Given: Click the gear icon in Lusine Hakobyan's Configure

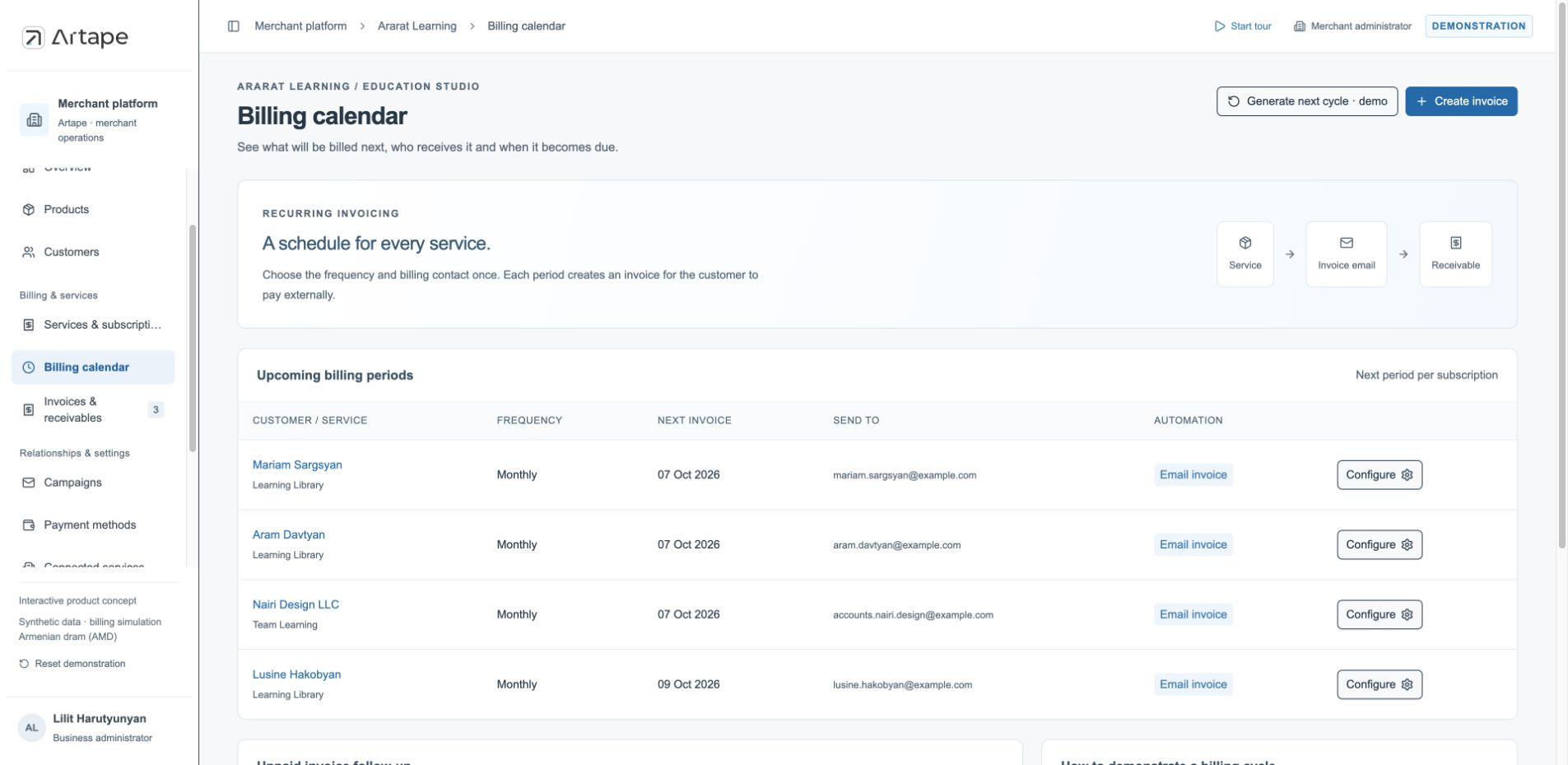Looking at the screenshot, I should [x=1407, y=685].
